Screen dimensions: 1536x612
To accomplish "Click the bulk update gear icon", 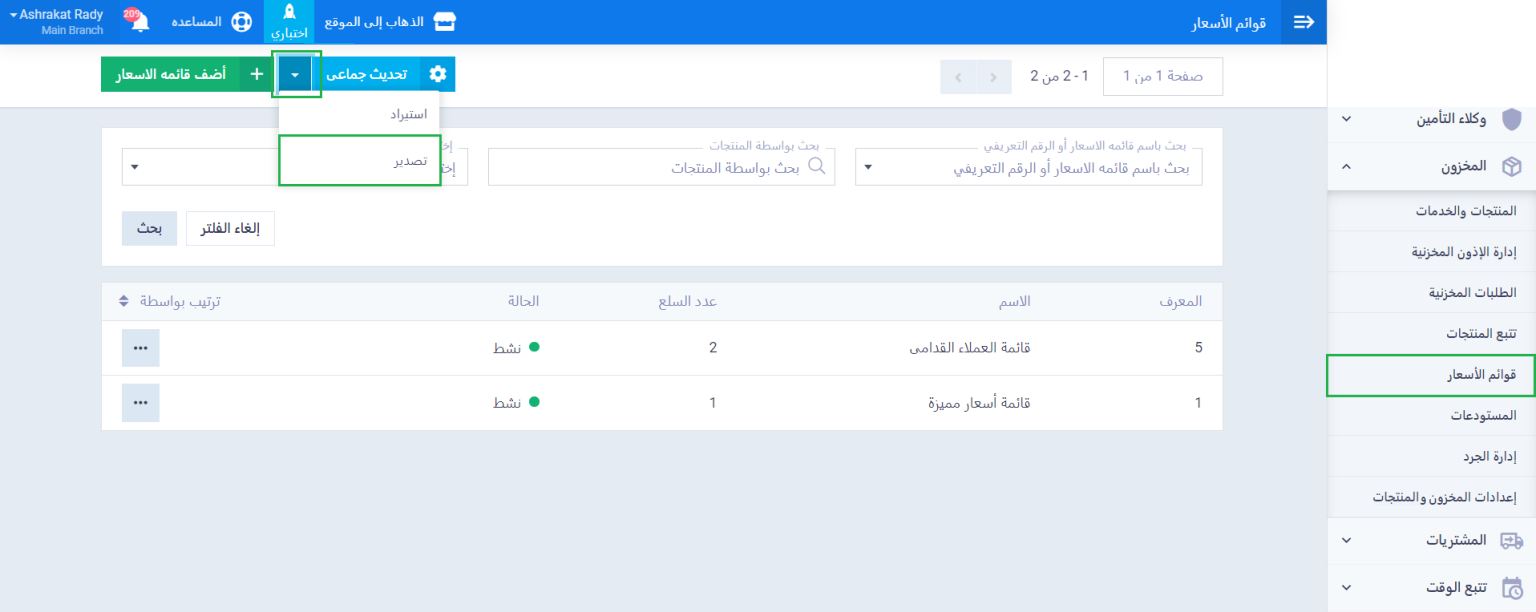I will [x=437, y=74].
